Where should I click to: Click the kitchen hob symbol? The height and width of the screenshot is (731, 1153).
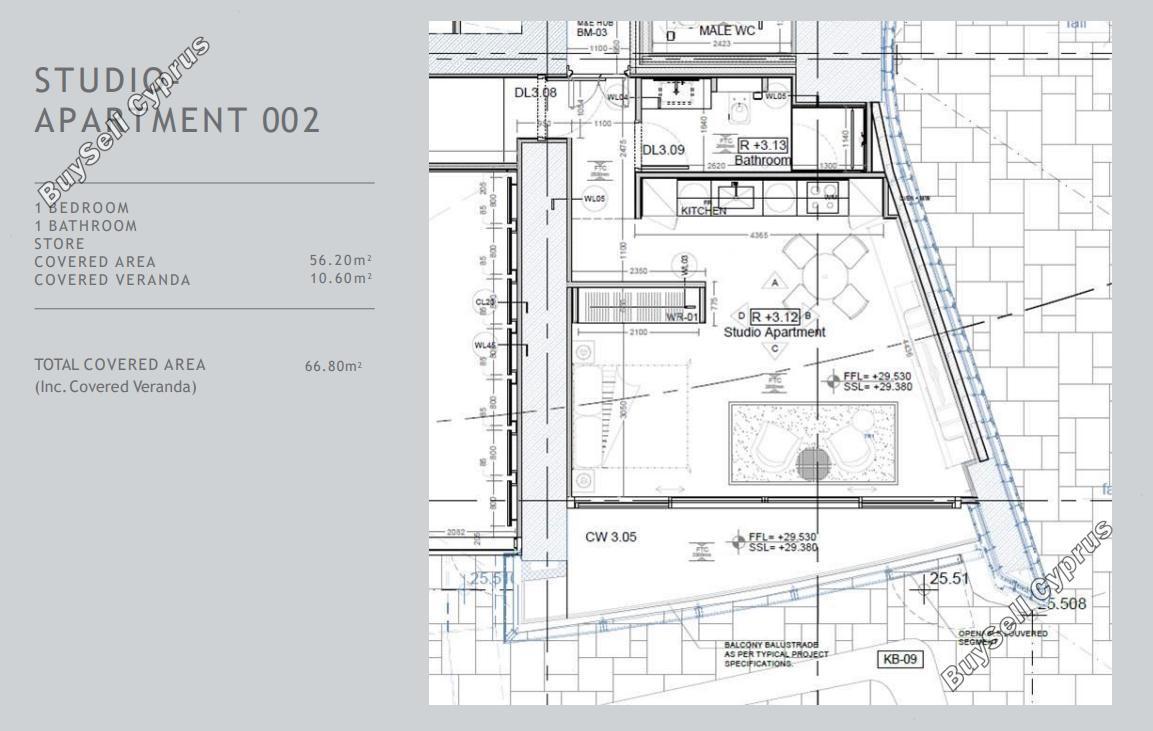[822, 197]
